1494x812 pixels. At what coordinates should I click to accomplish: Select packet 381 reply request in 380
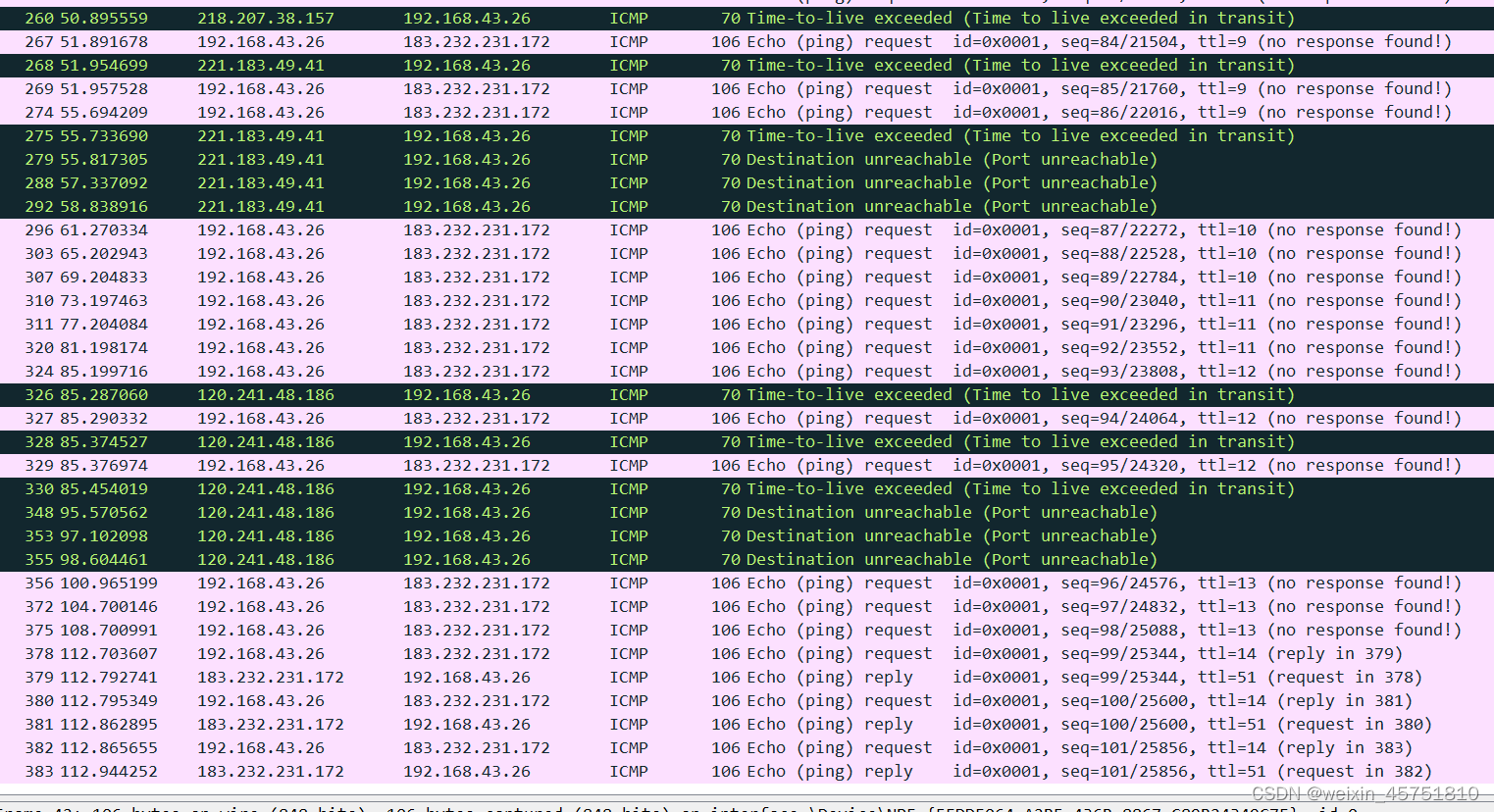(x=747, y=725)
